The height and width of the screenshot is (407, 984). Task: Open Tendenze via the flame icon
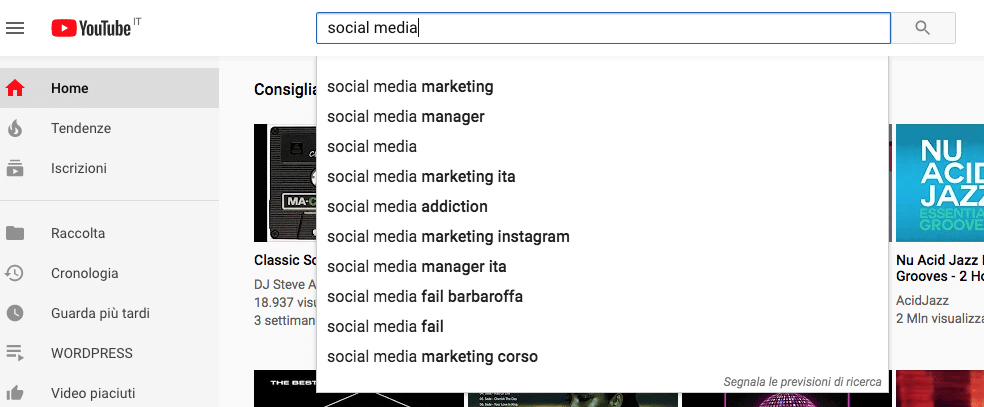point(14,129)
